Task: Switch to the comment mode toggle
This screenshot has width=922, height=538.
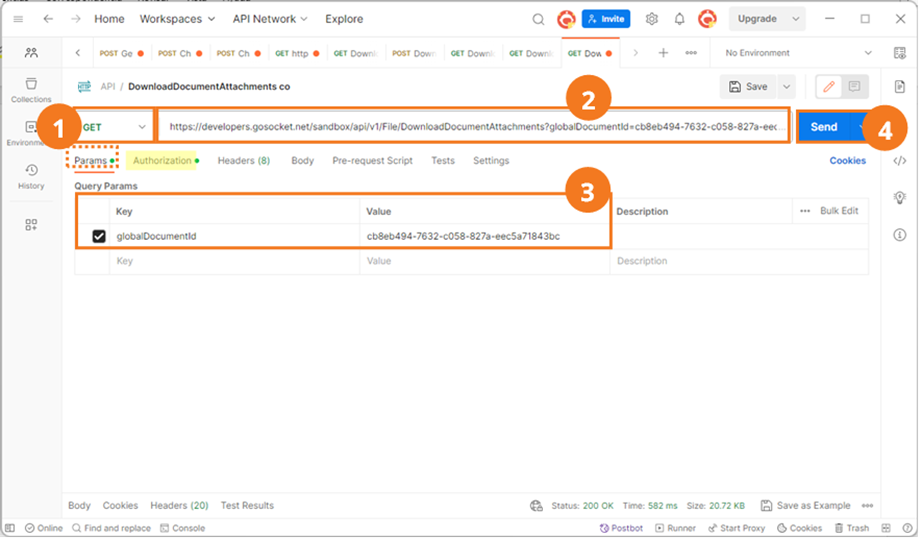Action: coord(854,87)
